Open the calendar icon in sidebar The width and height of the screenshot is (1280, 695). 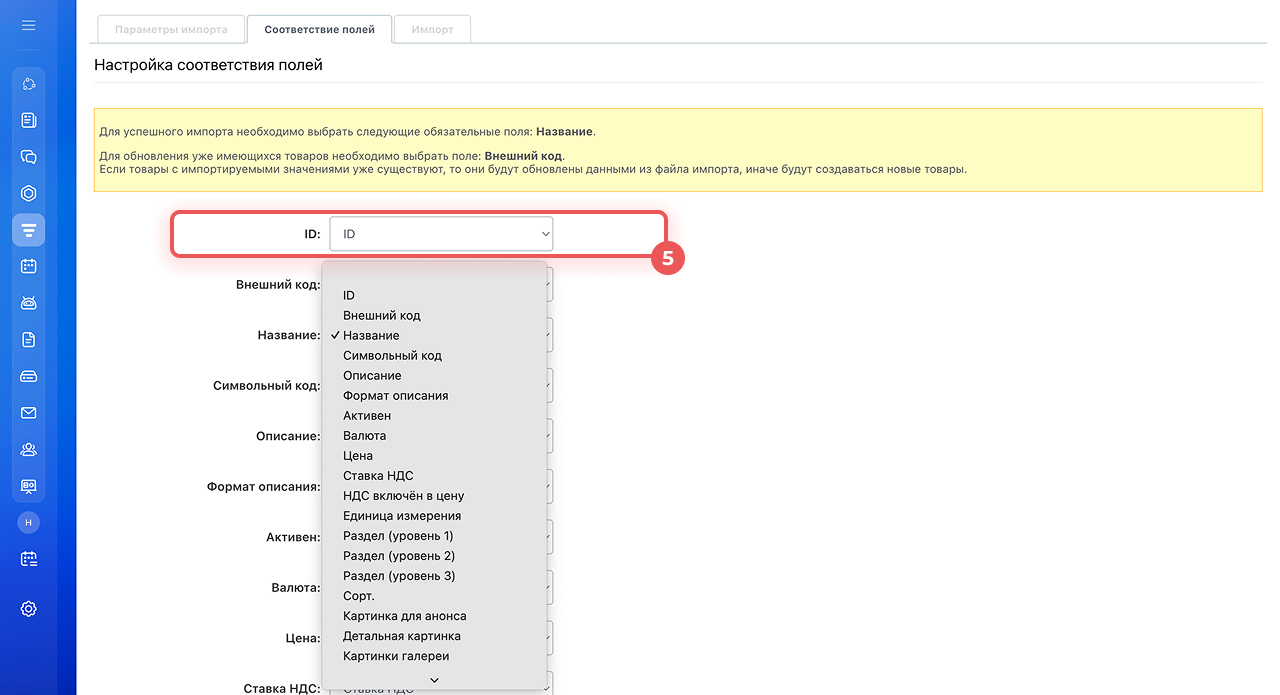coord(28,266)
